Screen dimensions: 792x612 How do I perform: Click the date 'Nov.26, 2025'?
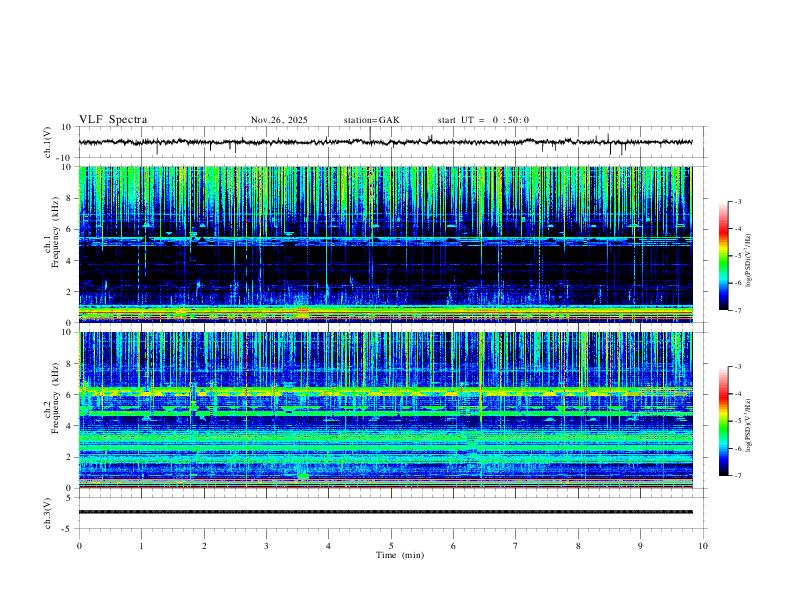[279, 120]
